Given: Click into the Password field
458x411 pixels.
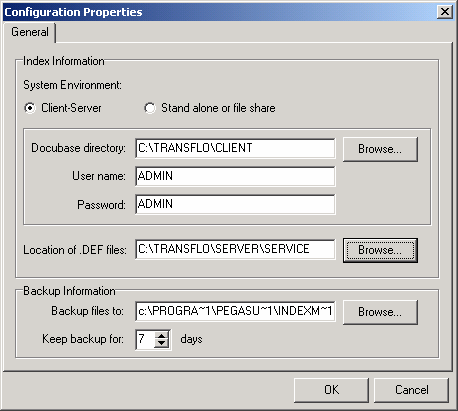Looking at the screenshot, I should coord(235,204).
